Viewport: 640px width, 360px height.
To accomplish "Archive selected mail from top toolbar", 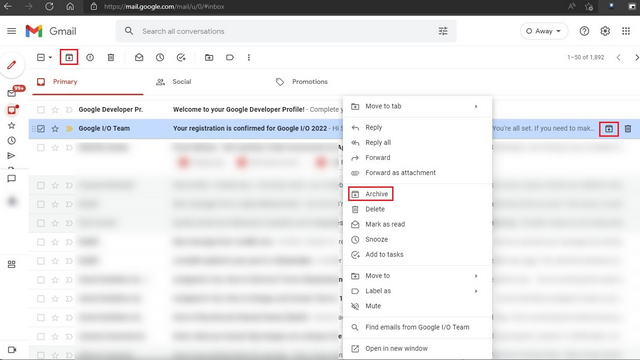I will [x=69, y=58].
